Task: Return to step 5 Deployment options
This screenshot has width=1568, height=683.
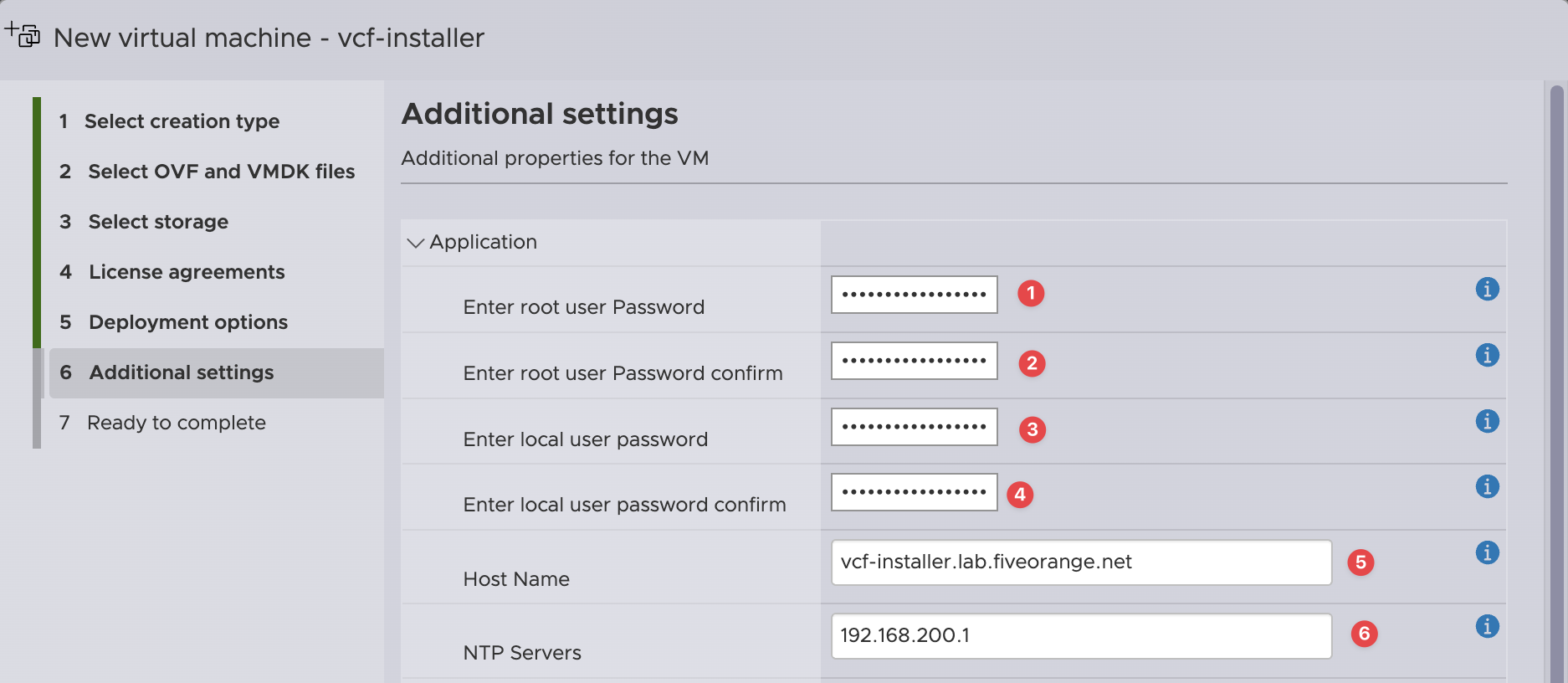Action: 187,322
